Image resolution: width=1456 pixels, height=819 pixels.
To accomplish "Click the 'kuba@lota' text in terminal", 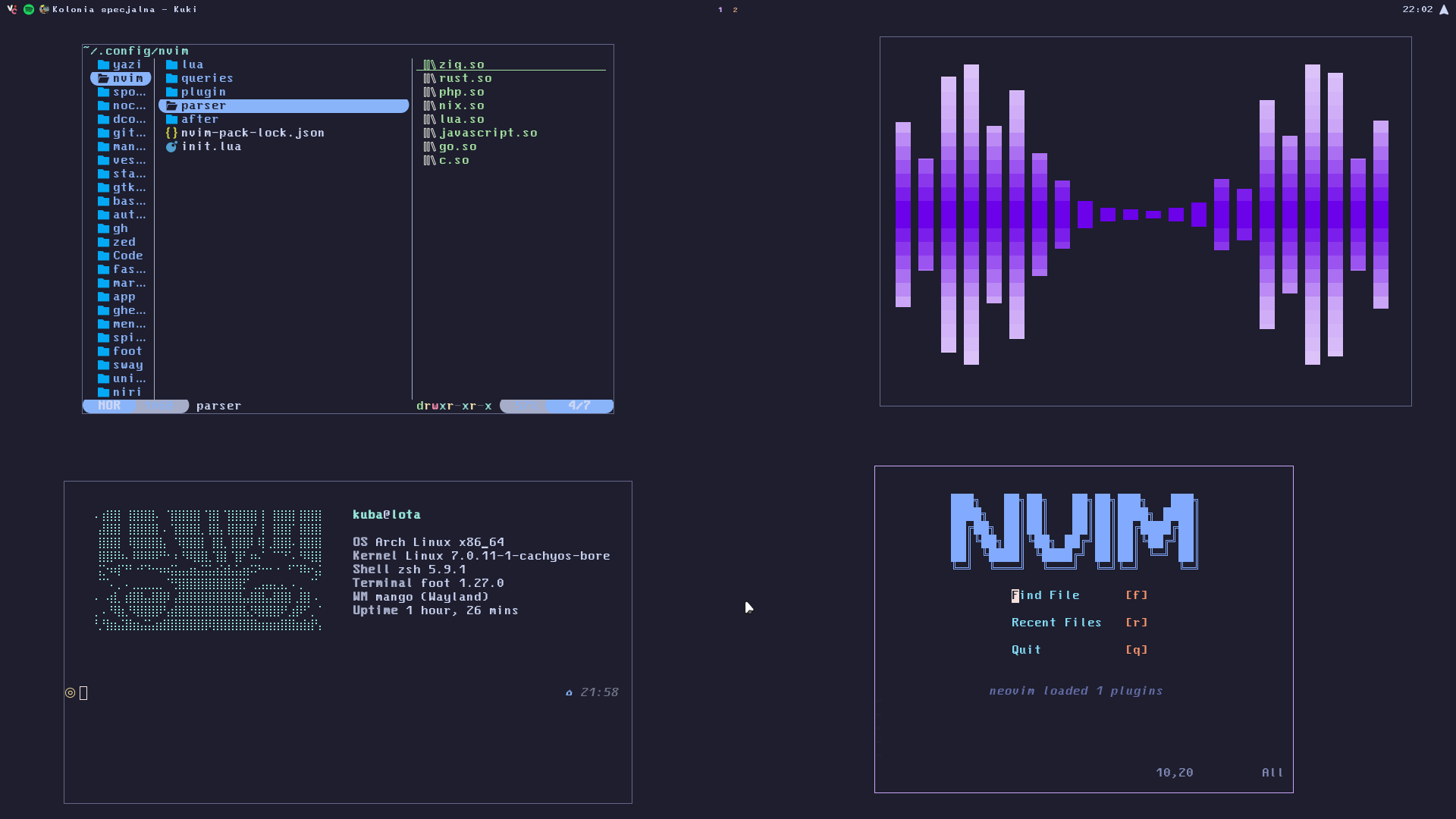I will tap(387, 515).
